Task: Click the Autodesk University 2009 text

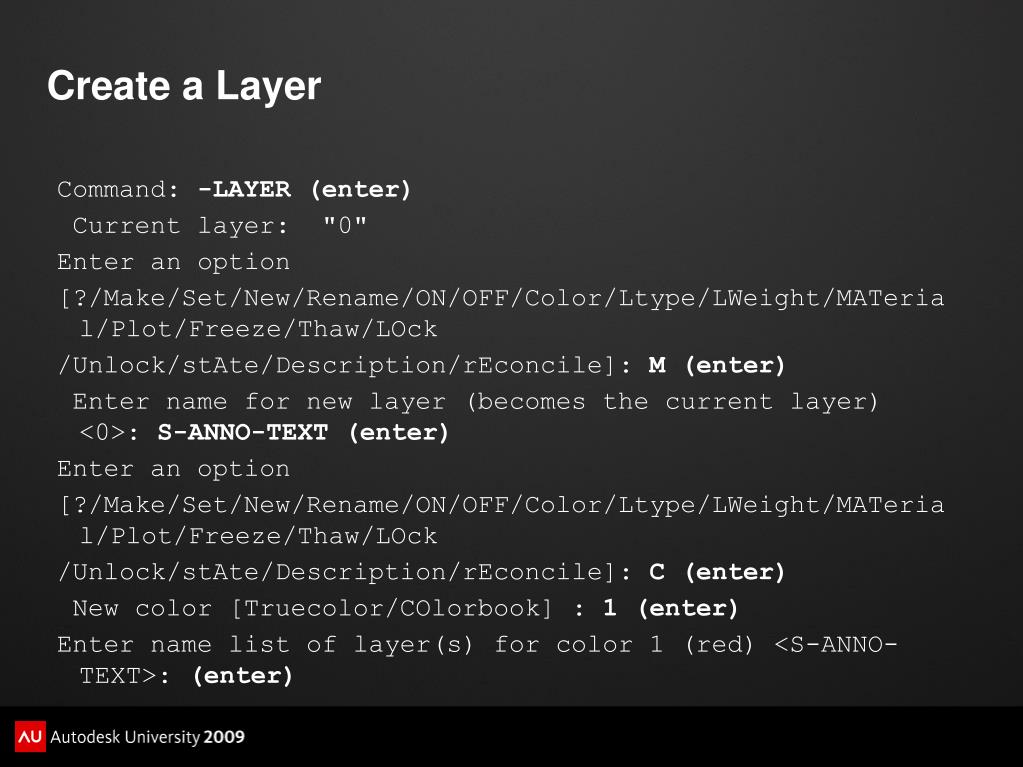Action: [147, 737]
